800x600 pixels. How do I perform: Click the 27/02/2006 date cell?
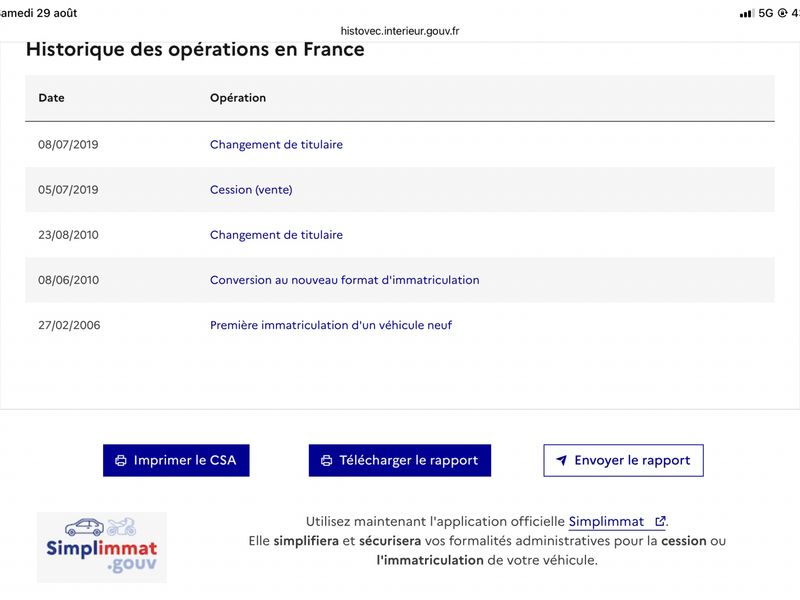(69, 326)
